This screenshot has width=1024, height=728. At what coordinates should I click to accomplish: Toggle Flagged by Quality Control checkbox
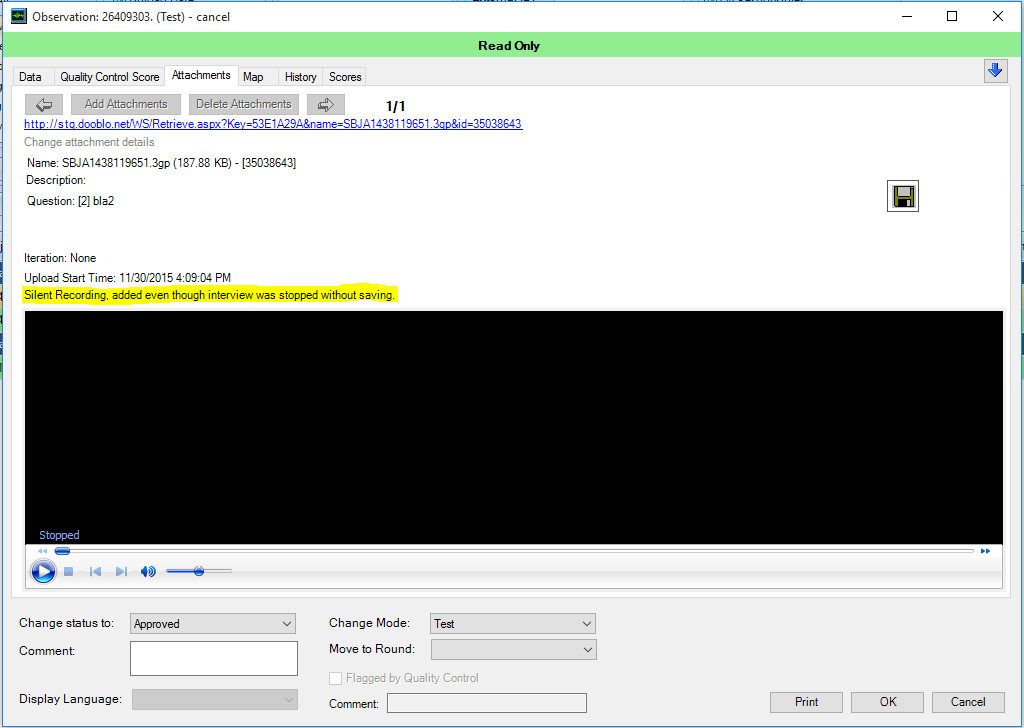coord(336,678)
